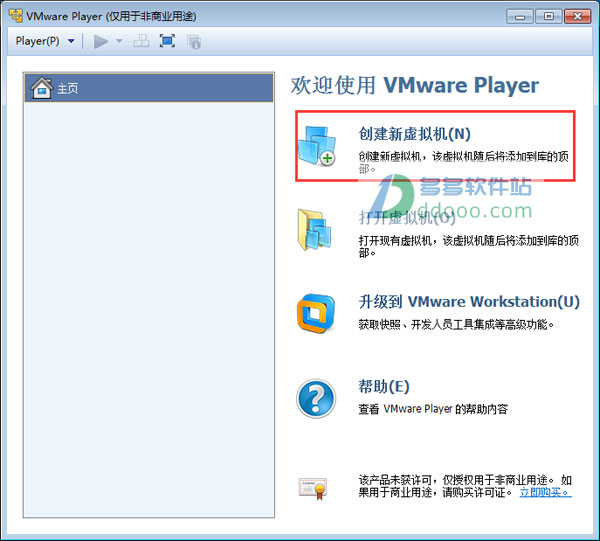
Task: Click license notice text 该产品未获许可
Action: [396, 480]
